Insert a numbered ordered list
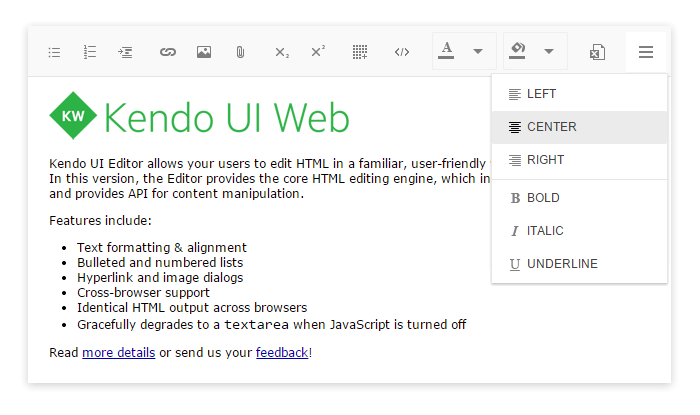 [x=90, y=52]
